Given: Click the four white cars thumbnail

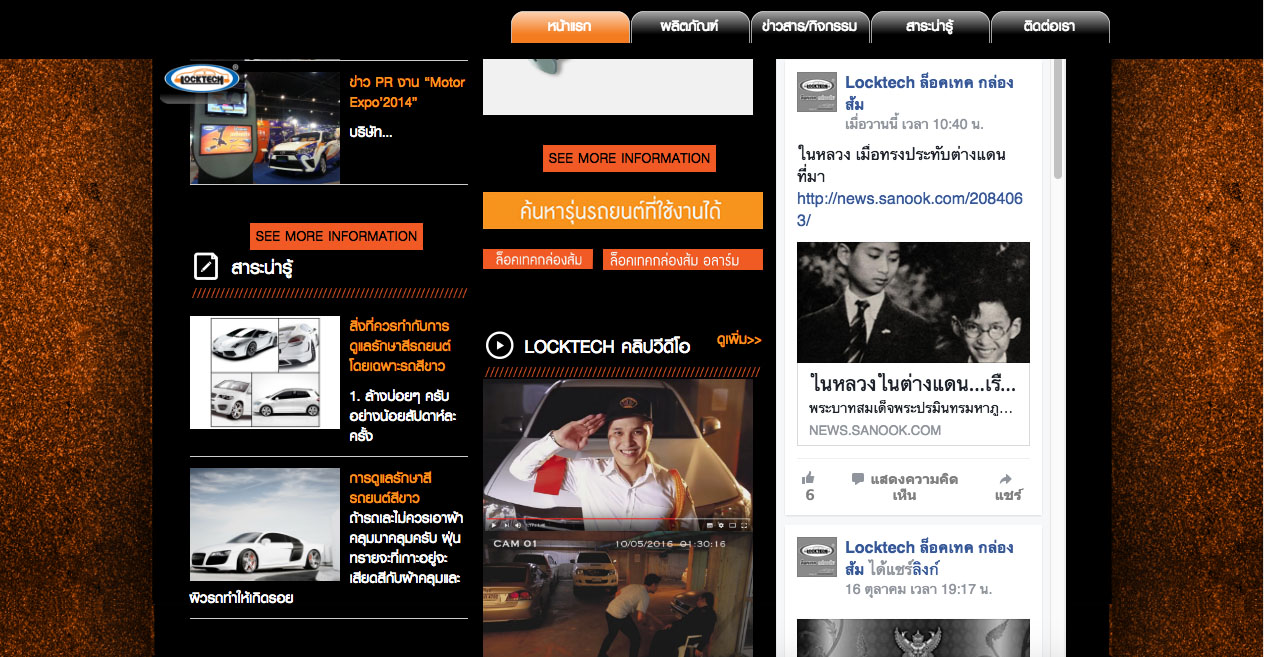Looking at the screenshot, I should tap(265, 372).
